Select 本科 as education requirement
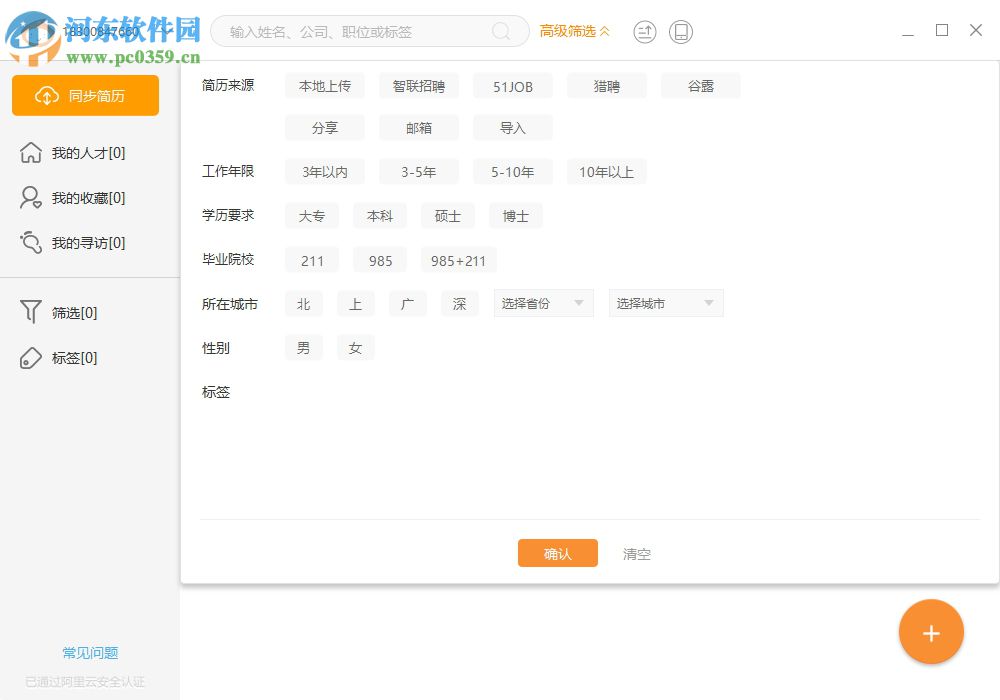The image size is (1000, 700). point(379,215)
